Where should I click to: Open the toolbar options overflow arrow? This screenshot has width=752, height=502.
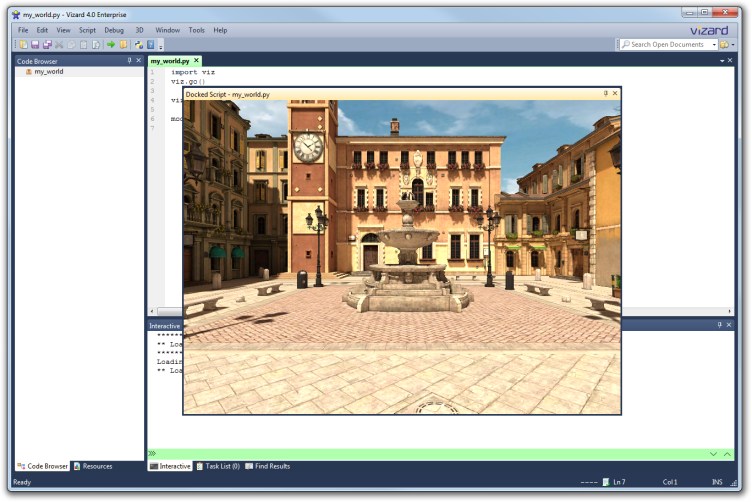pyautogui.click(x=161, y=46)
